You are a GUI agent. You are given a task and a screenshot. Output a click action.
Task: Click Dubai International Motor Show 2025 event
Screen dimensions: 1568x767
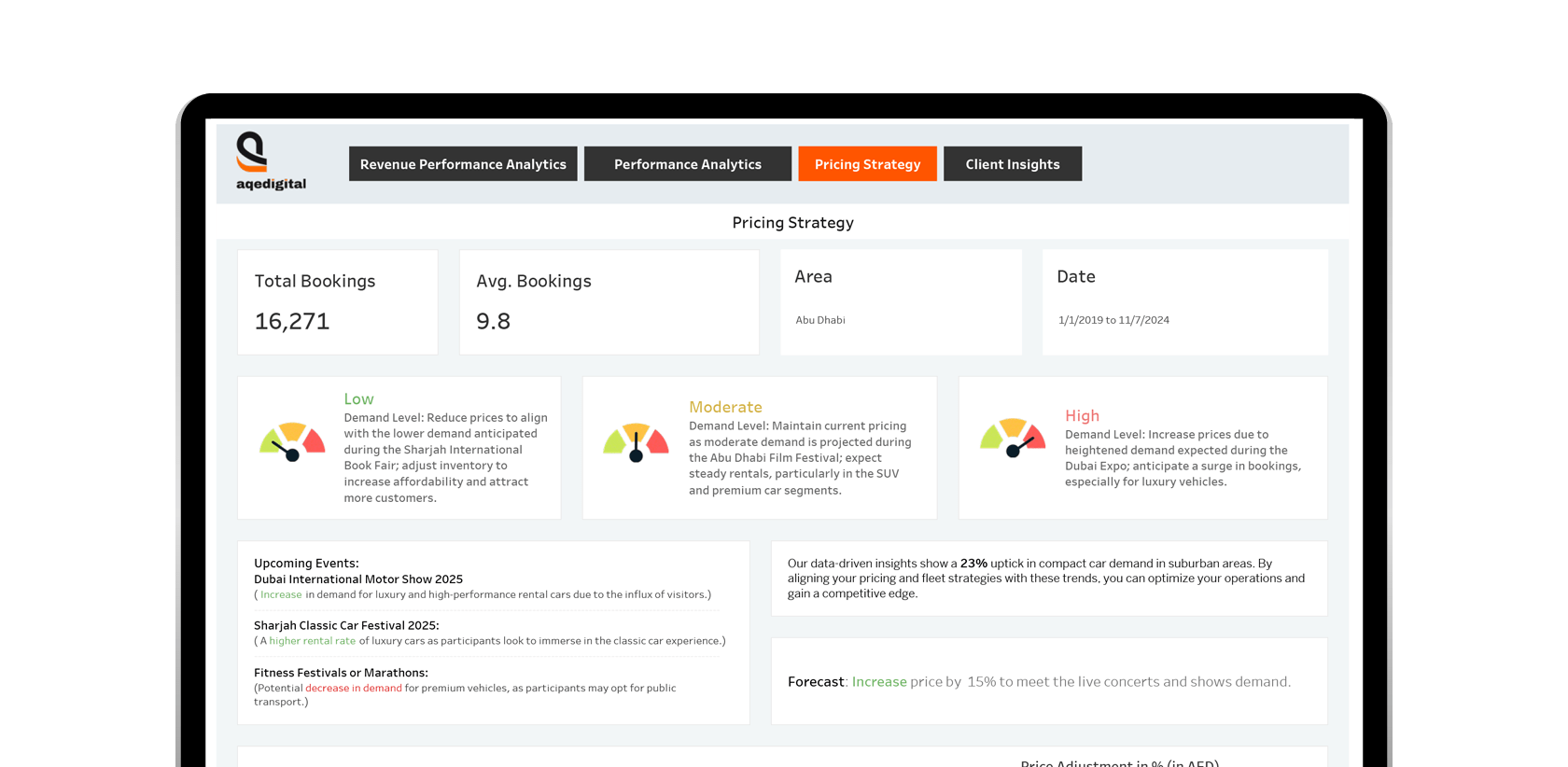tap(358, 579)
